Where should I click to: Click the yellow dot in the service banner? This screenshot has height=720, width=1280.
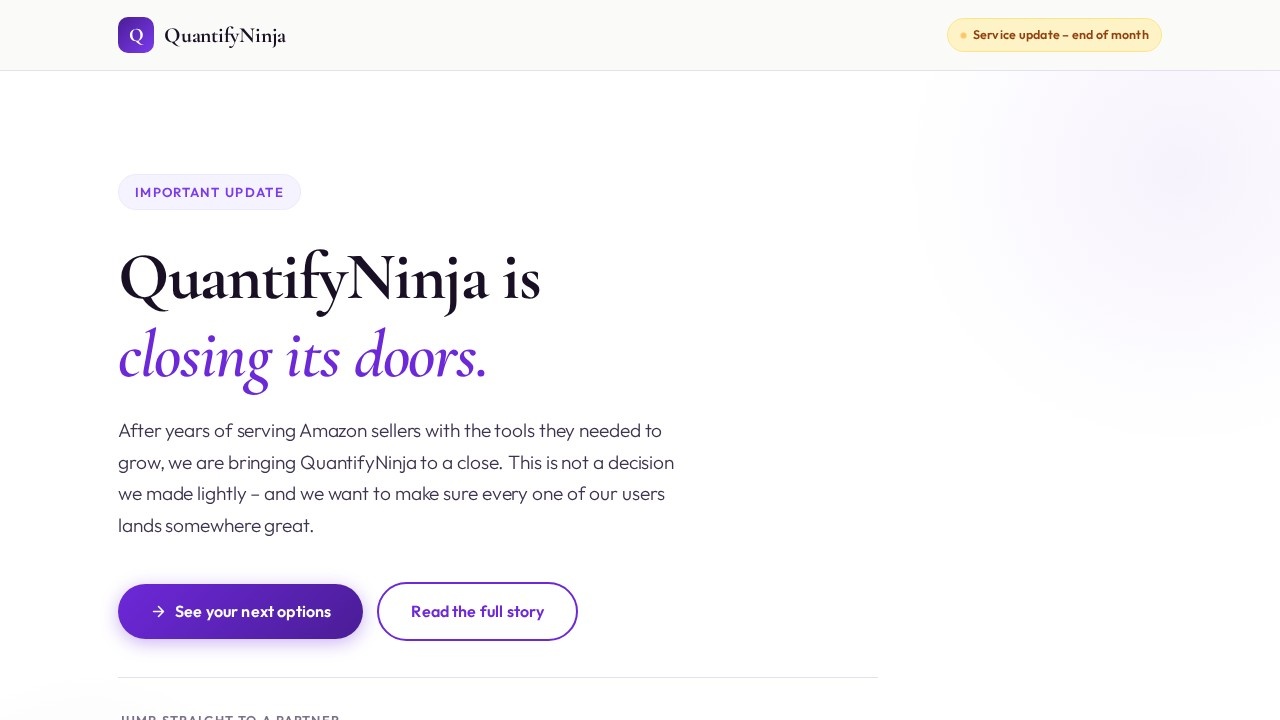click(964, 35)
